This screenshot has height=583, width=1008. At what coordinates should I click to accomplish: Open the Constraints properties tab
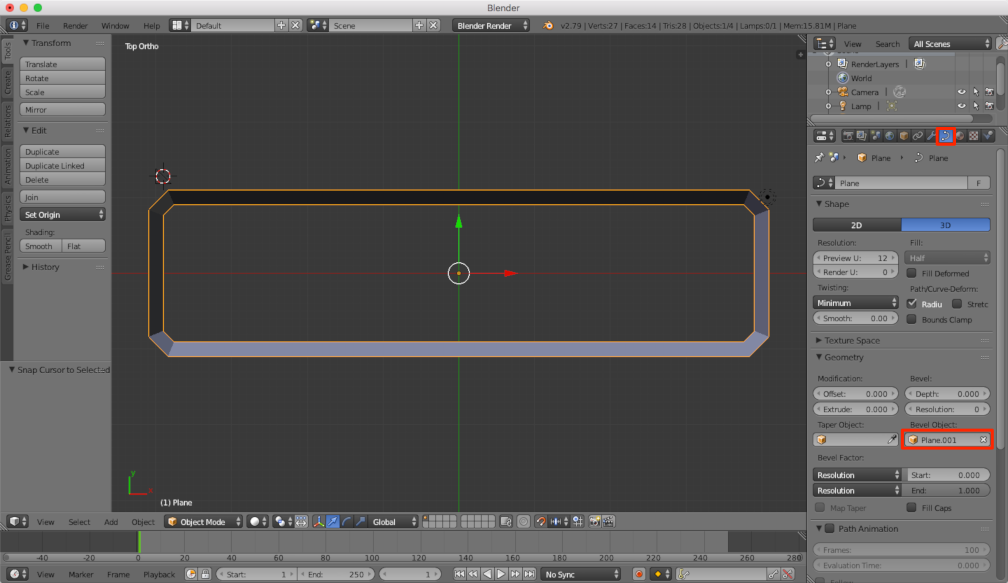917,136
